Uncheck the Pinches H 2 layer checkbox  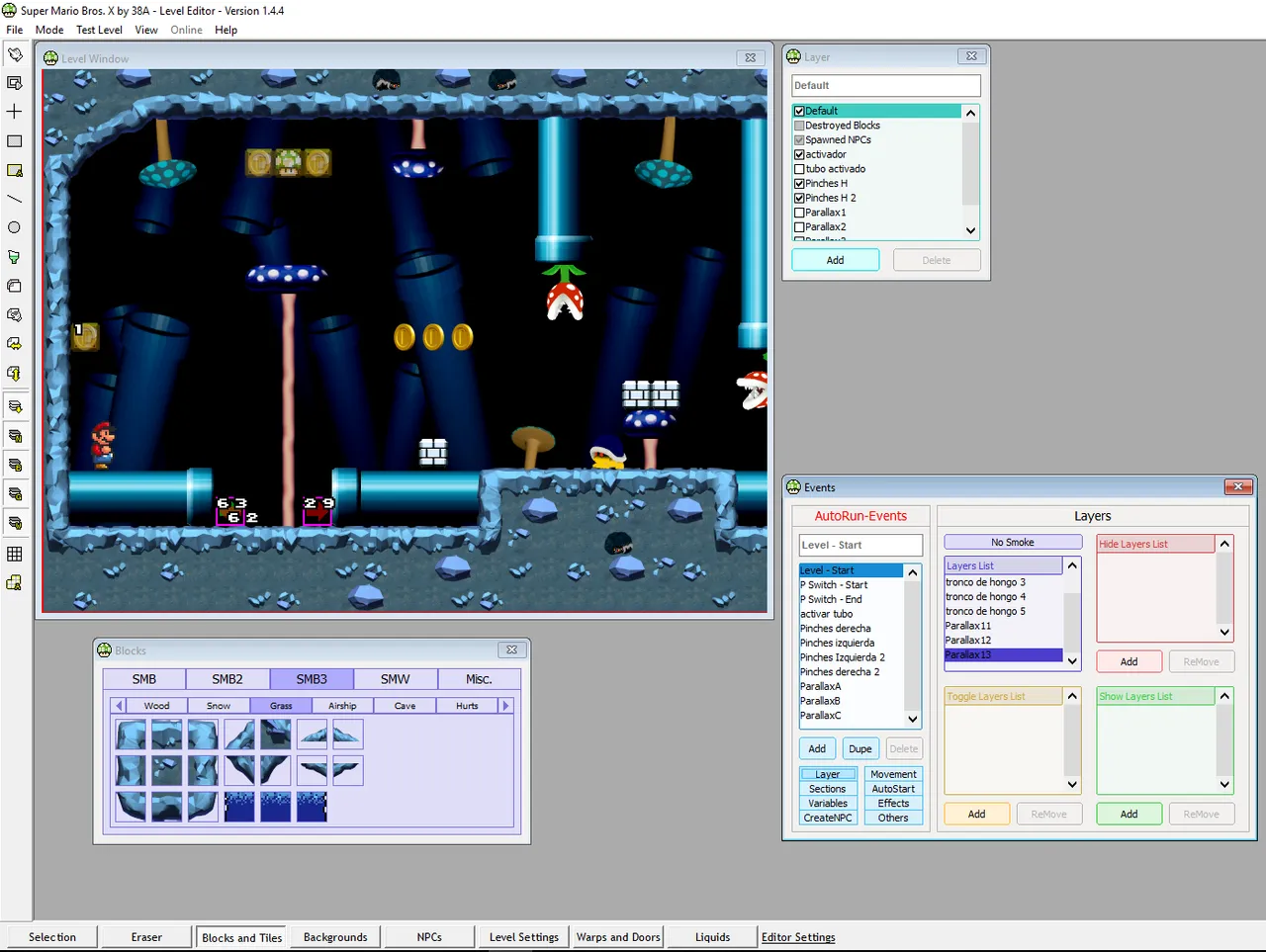(799, 198)
